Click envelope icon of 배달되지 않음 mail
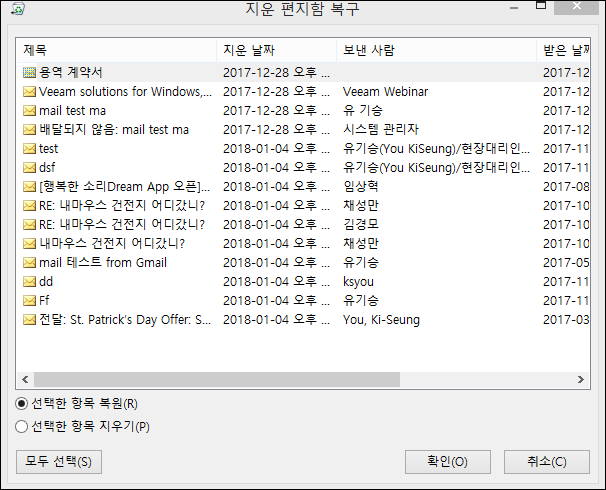Image resolution: width=606 pixels, height=490 pixels. [29, 129]
